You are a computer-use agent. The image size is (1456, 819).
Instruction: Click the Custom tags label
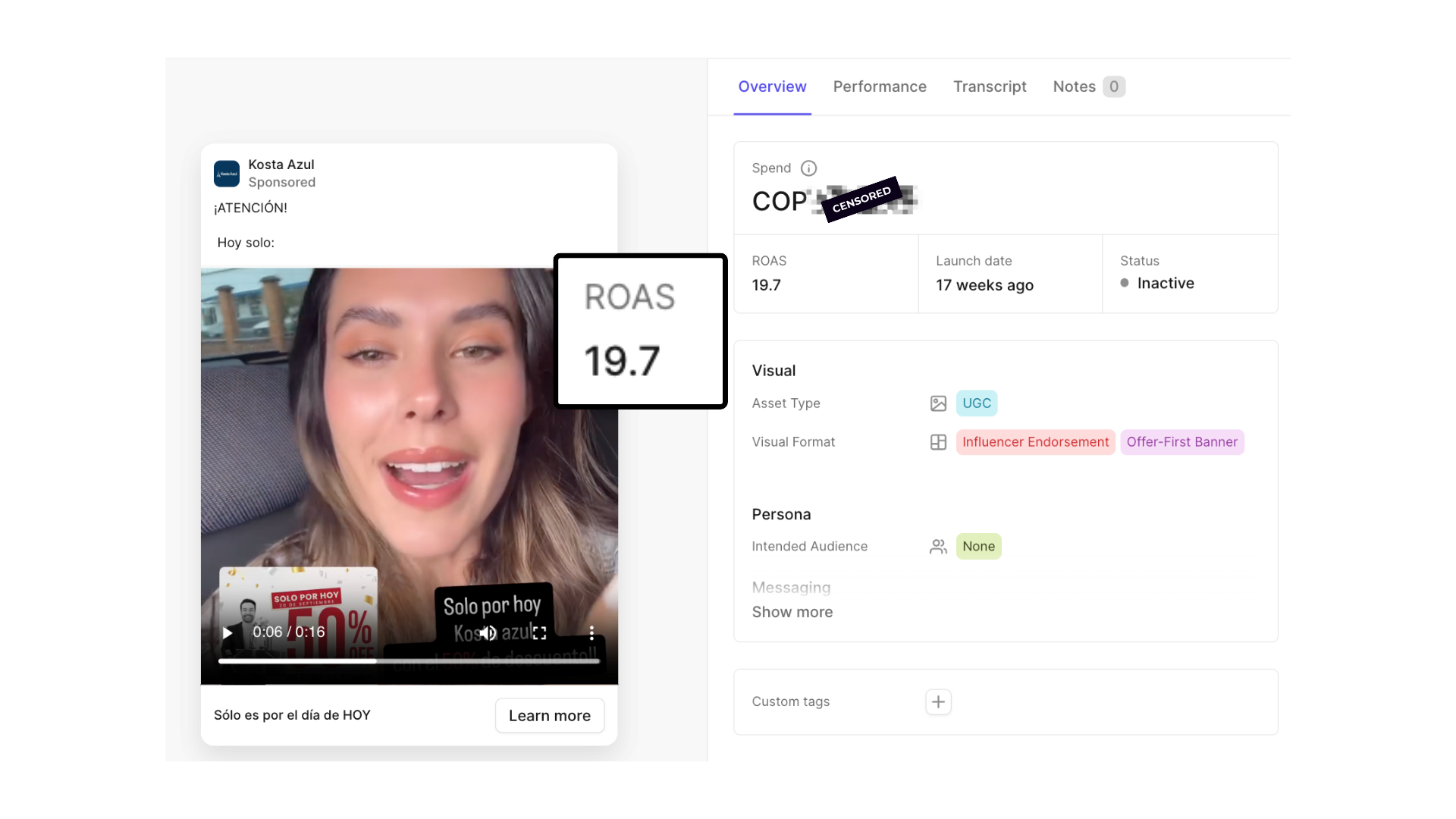point(790,702)
